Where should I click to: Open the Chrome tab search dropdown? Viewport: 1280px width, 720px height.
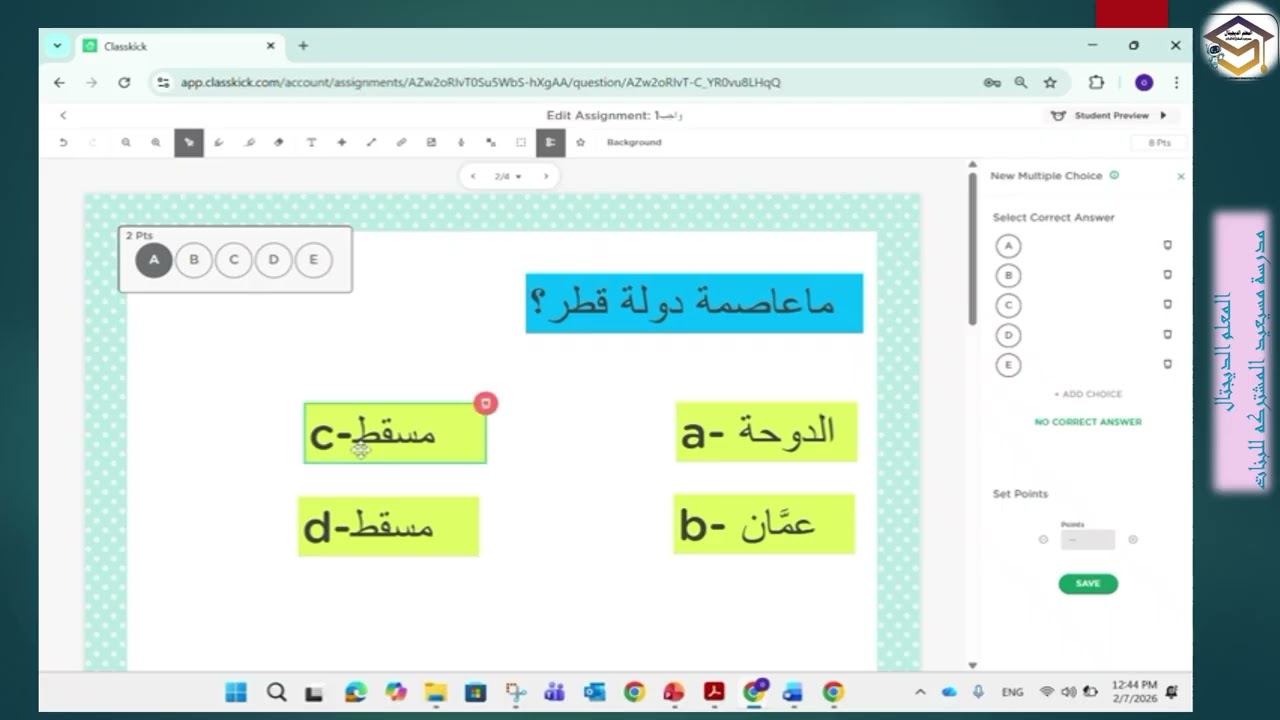click(x=57, y=46)
